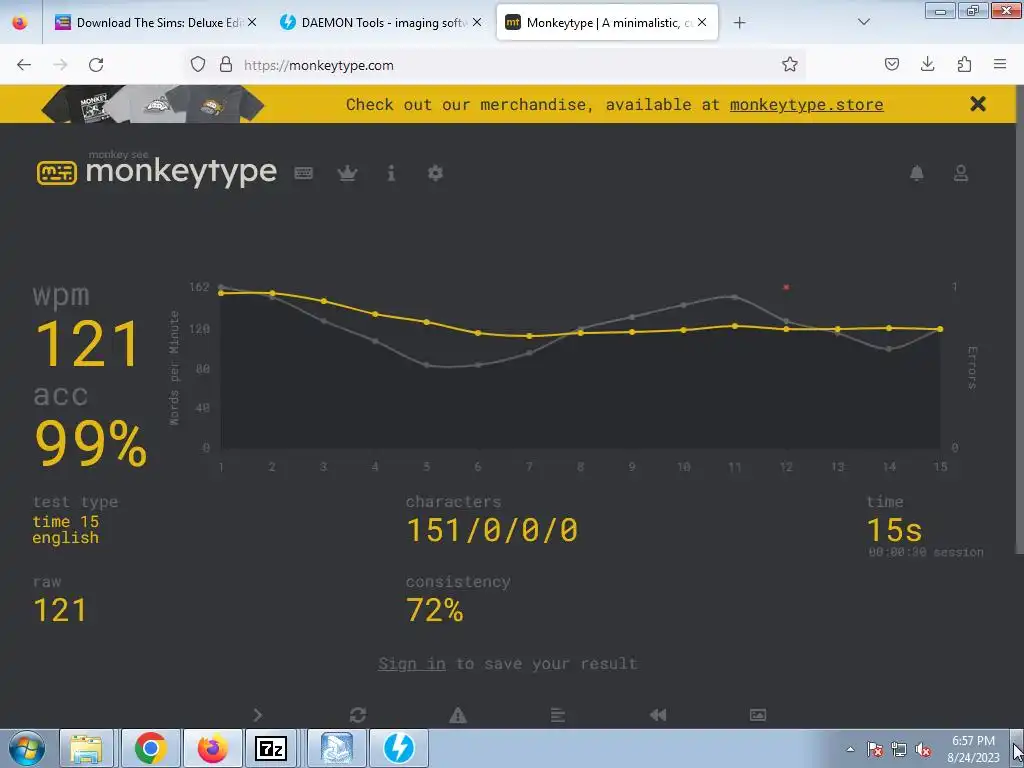Toggle words history list icon
The width and height of the screenshot is (1024, 768).
[558, 715]
